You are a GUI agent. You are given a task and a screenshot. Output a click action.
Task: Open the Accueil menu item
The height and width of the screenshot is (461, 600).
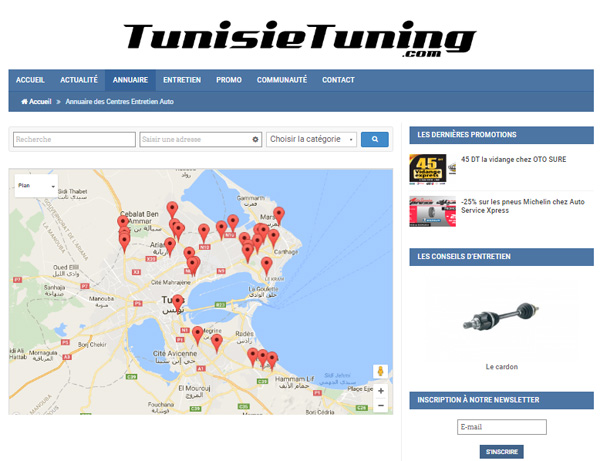30,80
